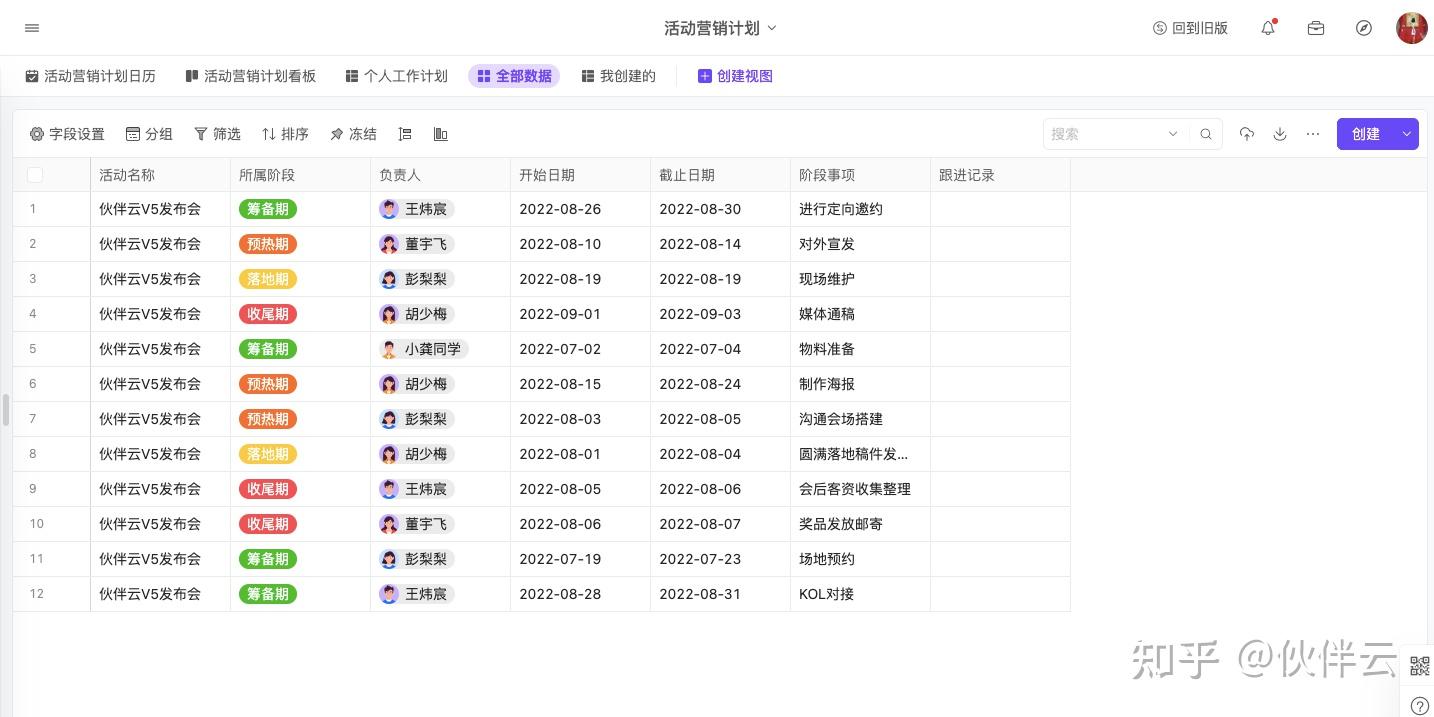
Task: Switch to 我创建的 tab
Action: tap(618, 76)
